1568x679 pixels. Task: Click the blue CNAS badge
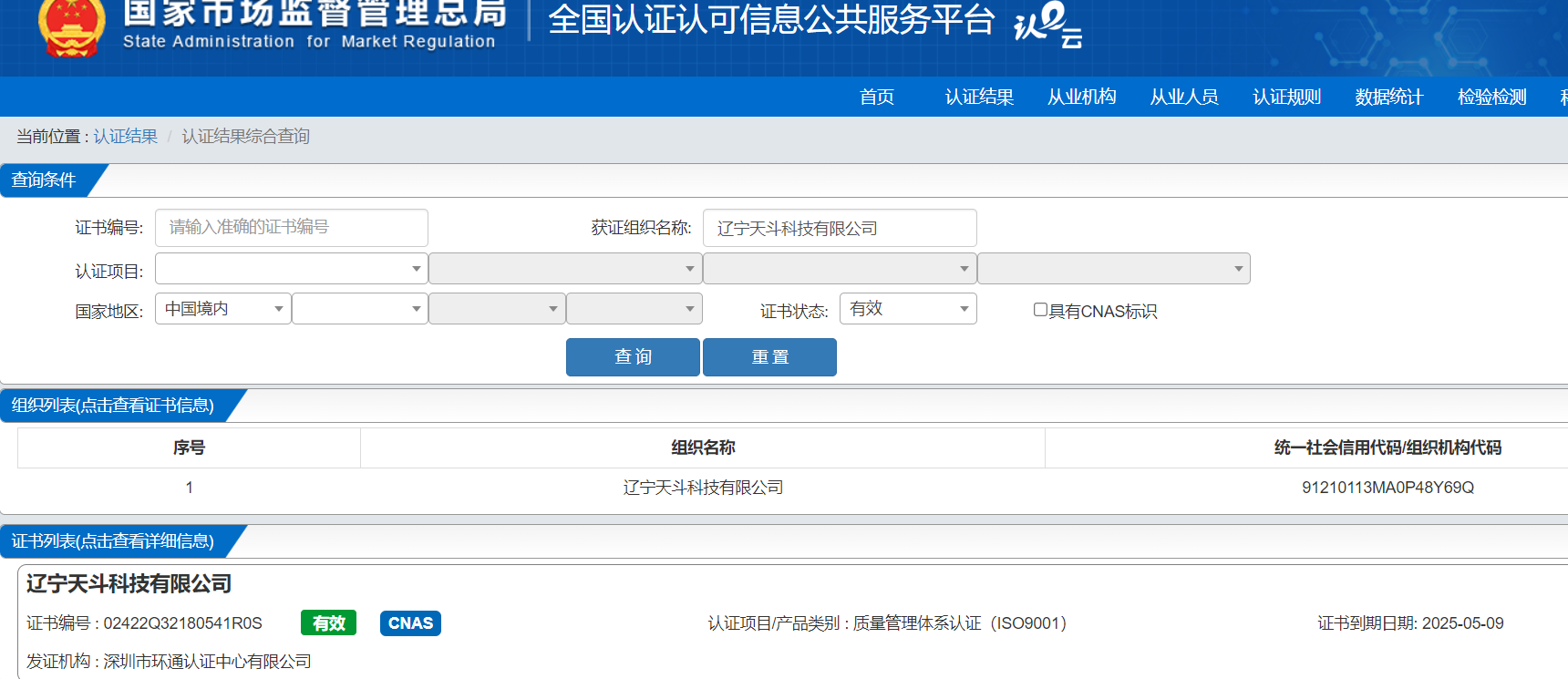coord(410,623)
